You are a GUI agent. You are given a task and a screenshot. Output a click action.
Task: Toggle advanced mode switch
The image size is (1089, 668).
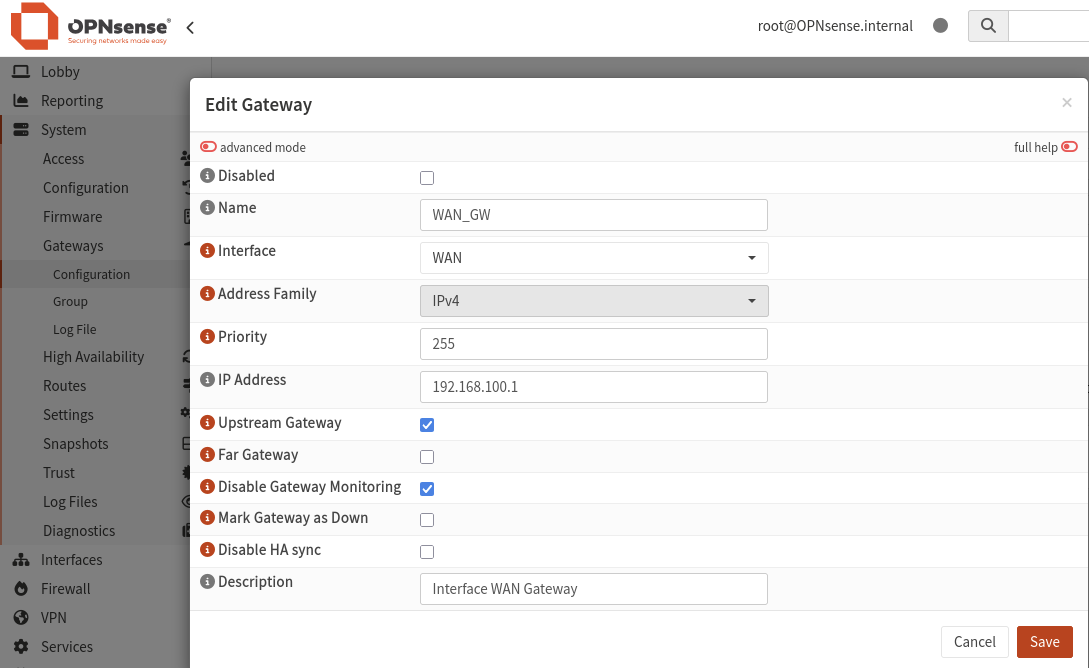[x=208, y=147]
